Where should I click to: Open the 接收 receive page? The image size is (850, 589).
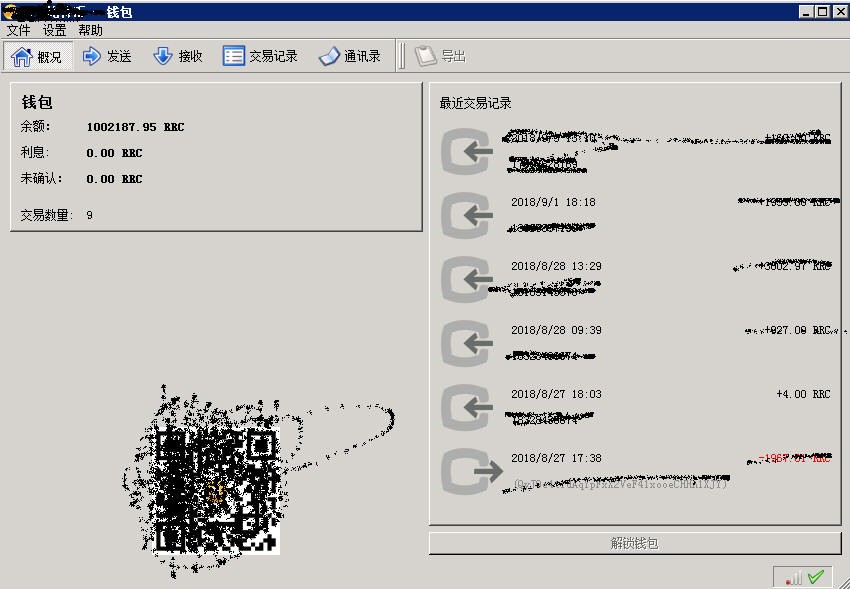point(178,56)
